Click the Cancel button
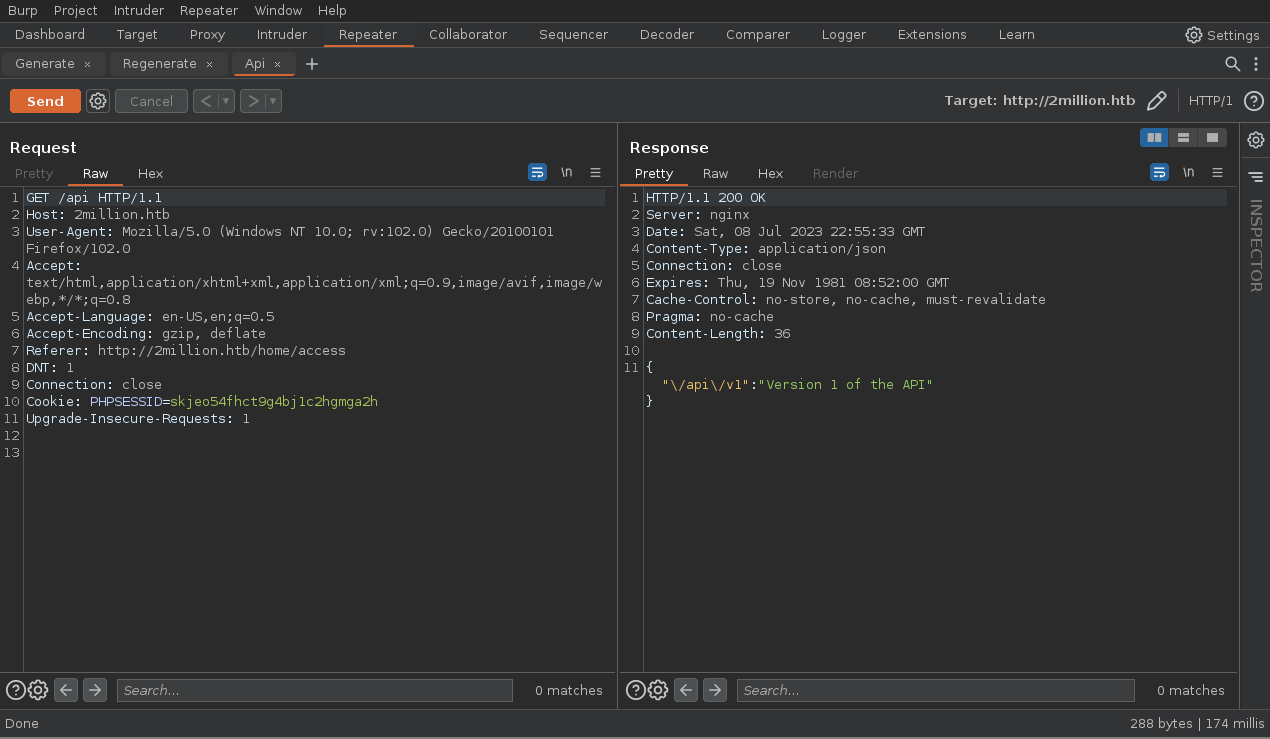The image size is (1270, 739). pos(151,101)
